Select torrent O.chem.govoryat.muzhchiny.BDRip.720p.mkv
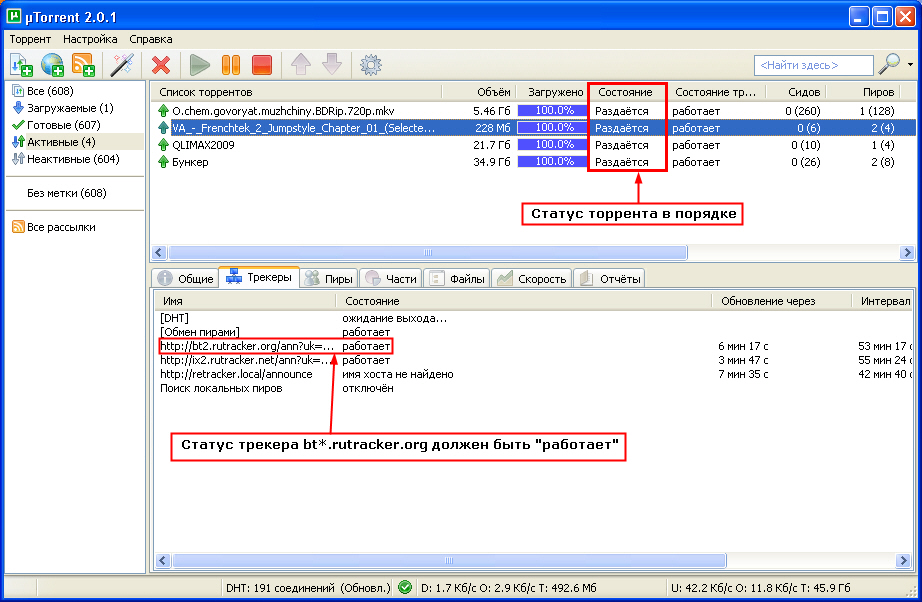This screenshot has width=922, height=602. pyautogui.click(x=283, y=111)
